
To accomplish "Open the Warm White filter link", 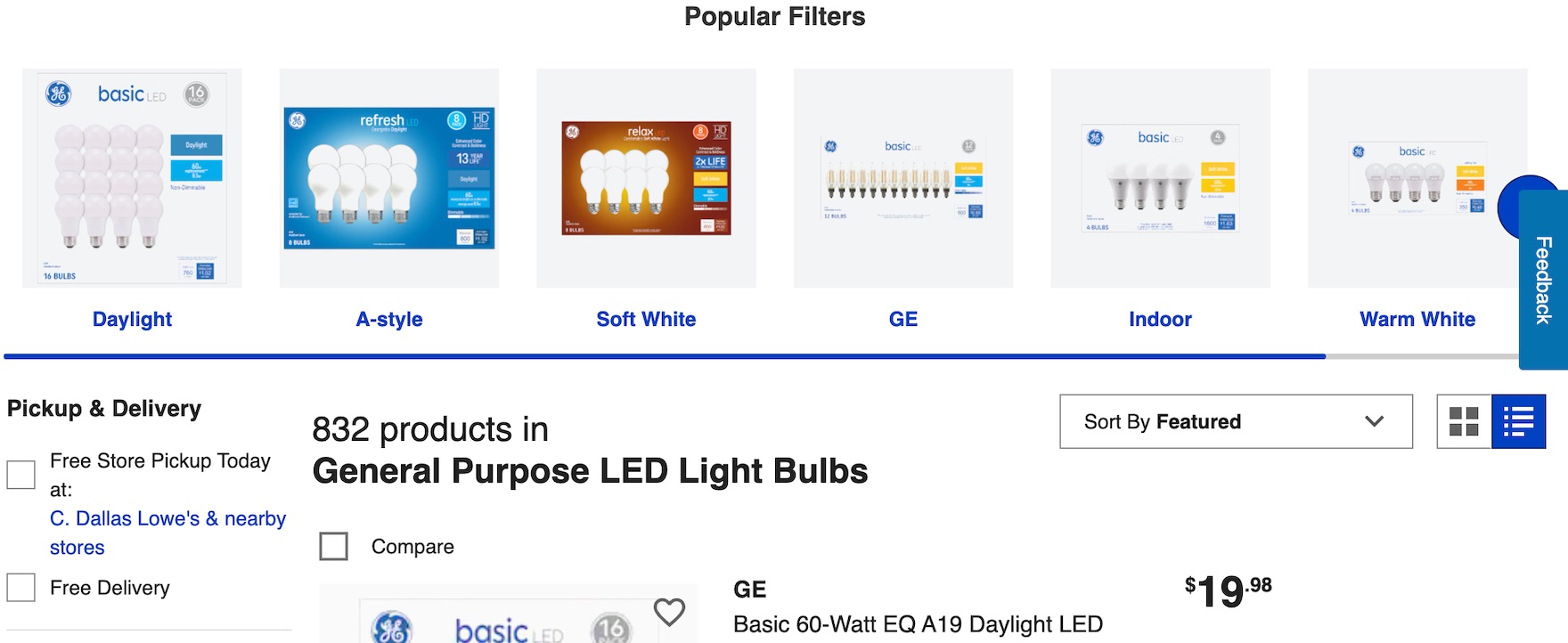I will click(x=1417, y=319).
